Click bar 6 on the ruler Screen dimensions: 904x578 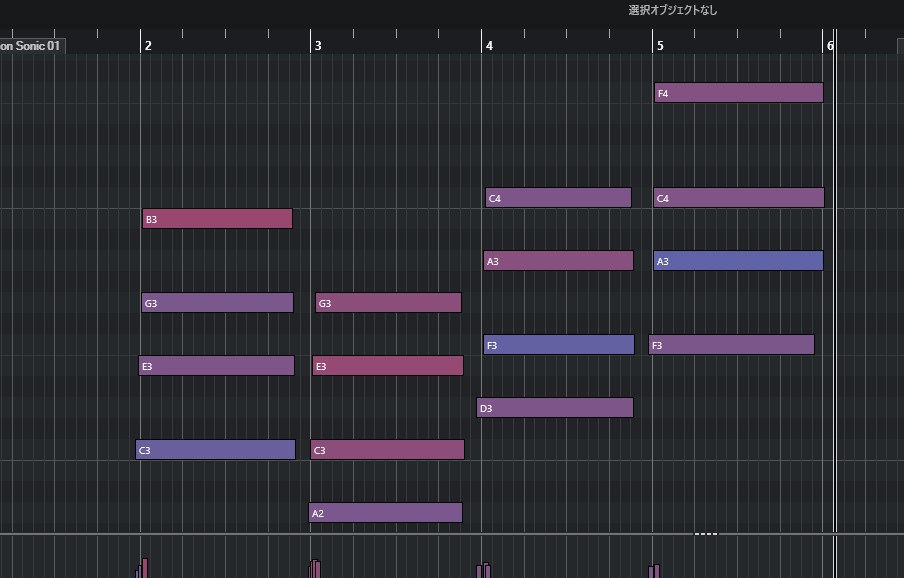coord(830,46)
